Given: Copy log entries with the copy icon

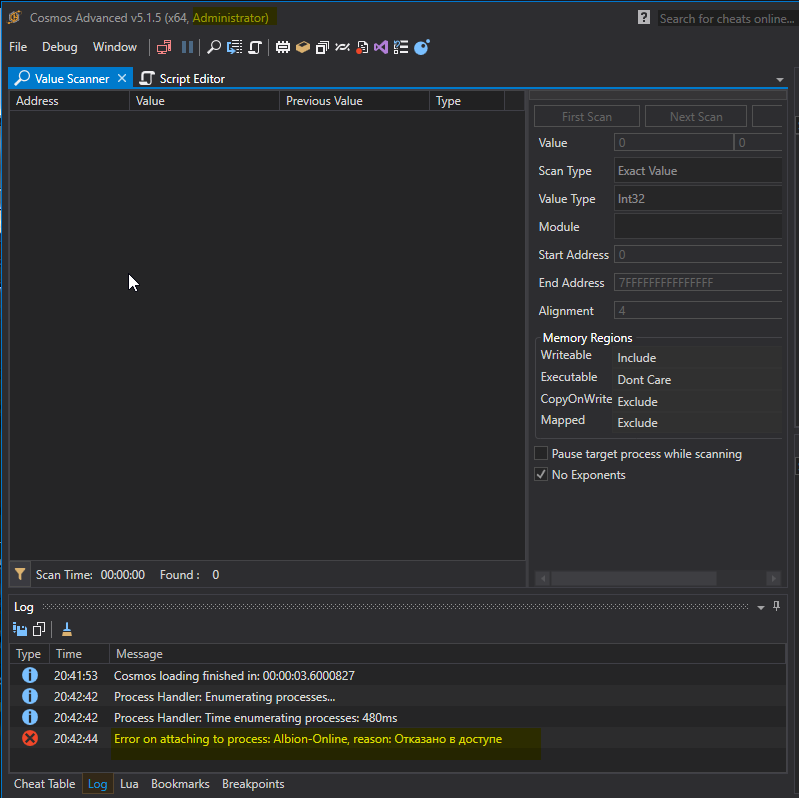Looking at the screenshot, I should pos(39,630).
